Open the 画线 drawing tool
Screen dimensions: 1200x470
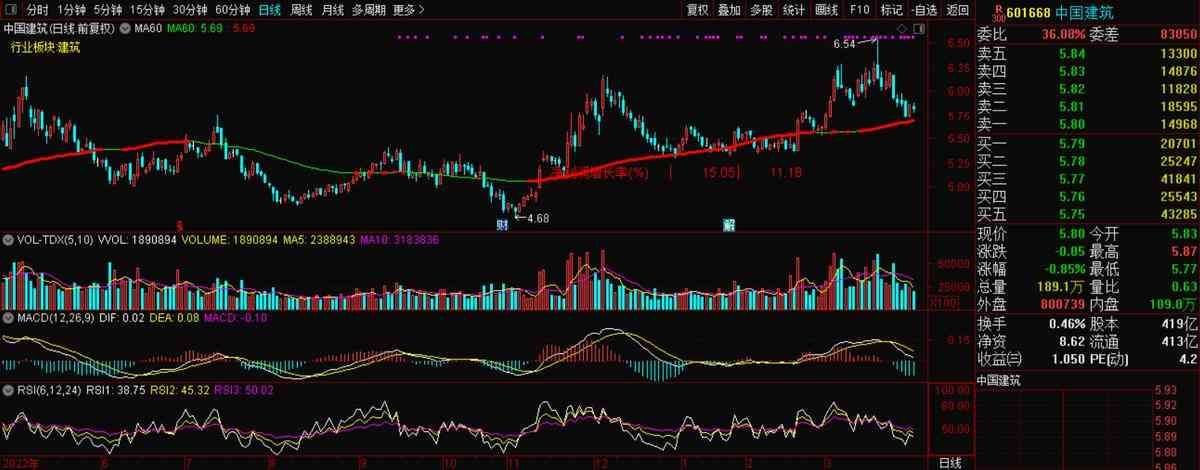[826, 10]
